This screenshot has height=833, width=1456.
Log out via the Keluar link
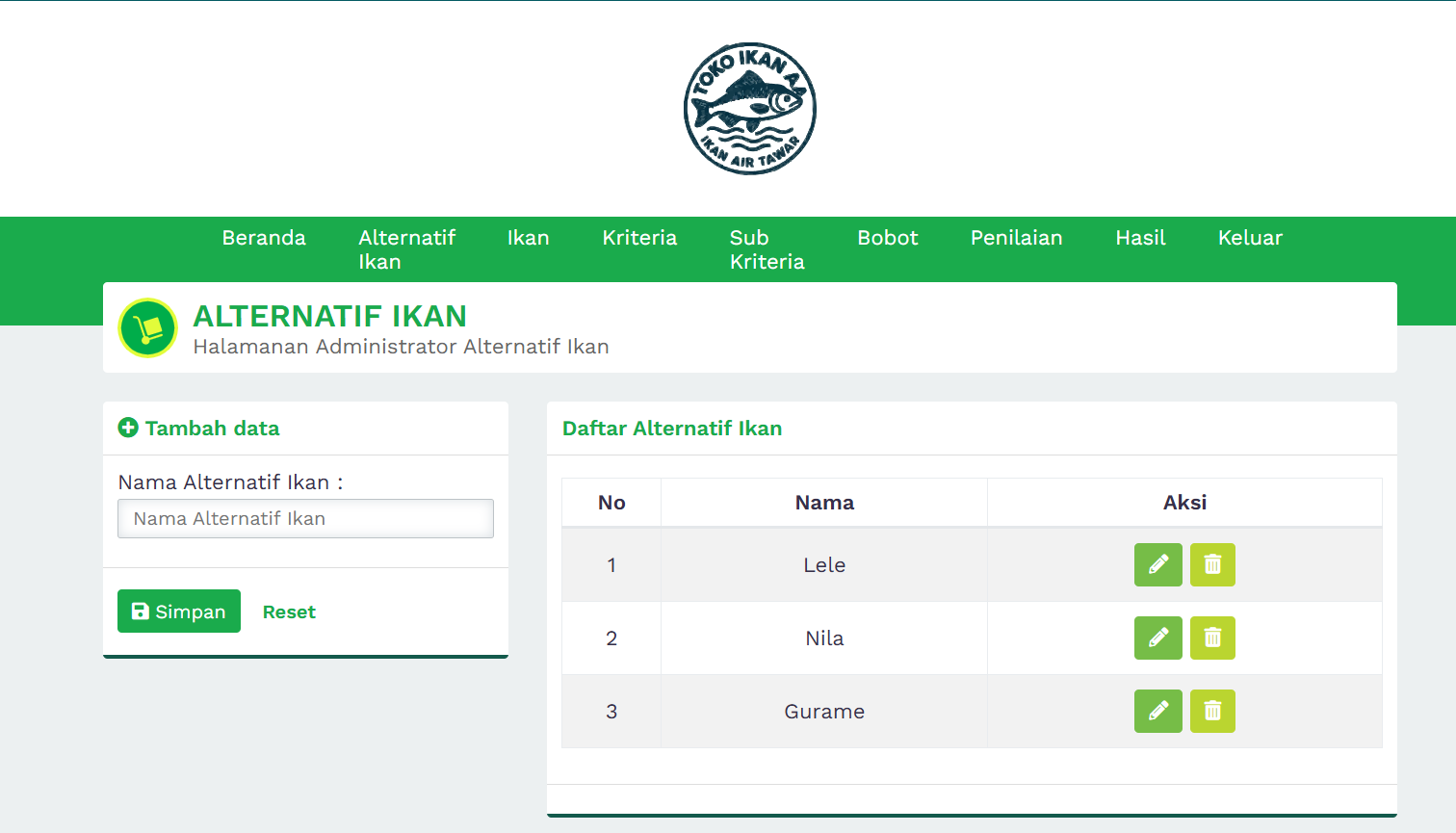(x=1250, y=238)
